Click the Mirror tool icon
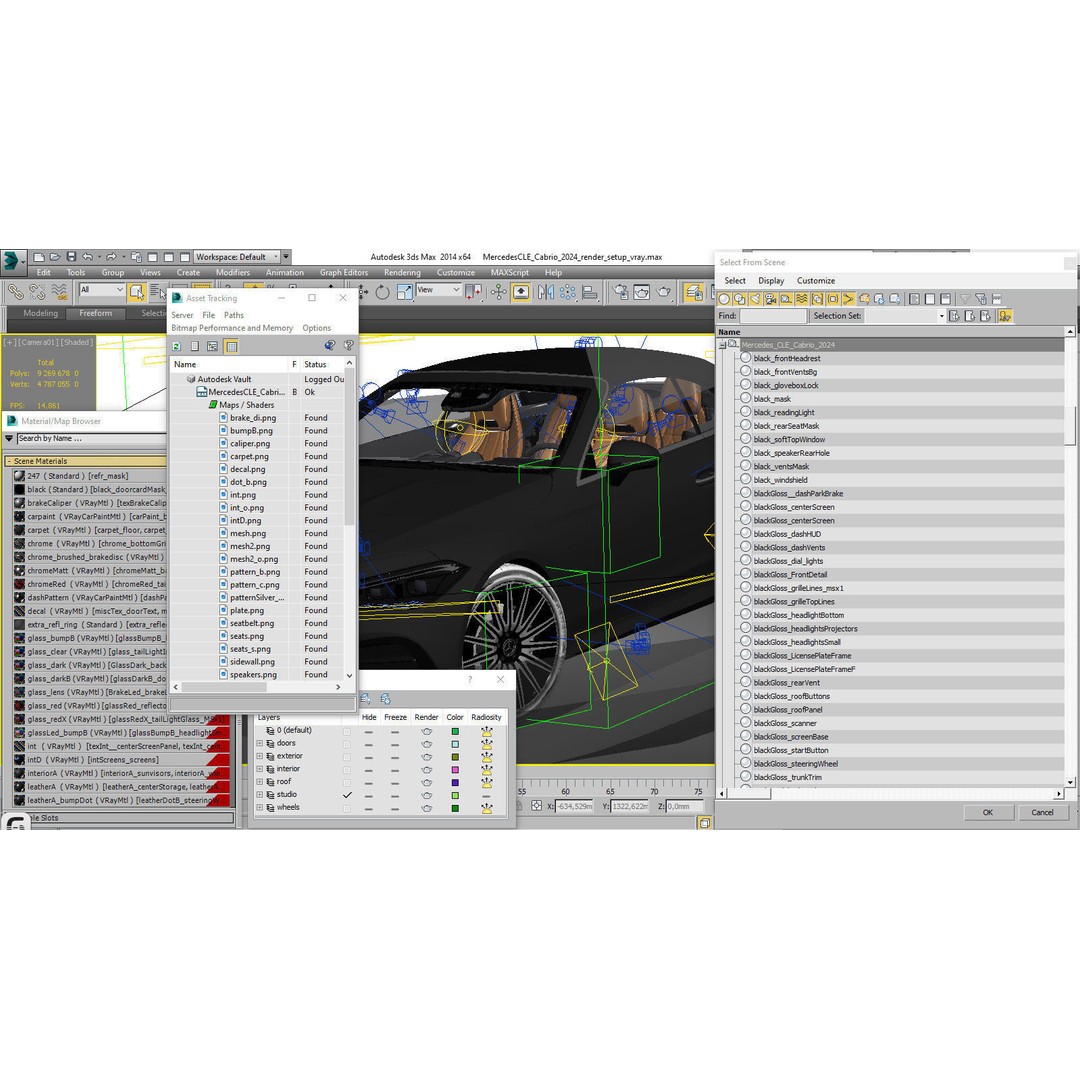This screenshot has width=1080, height=1080. [546, 292]
